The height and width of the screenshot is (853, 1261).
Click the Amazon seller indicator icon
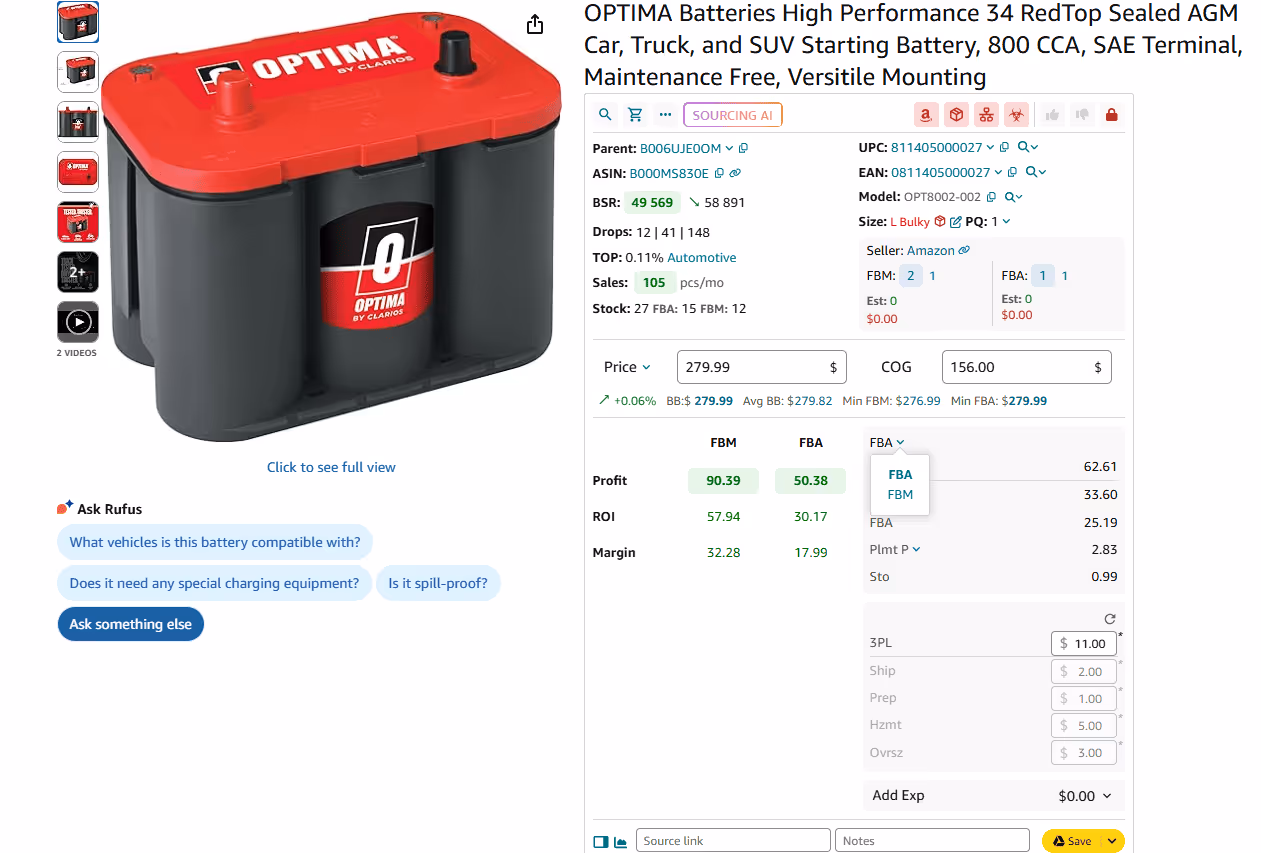tap(927, 115)
